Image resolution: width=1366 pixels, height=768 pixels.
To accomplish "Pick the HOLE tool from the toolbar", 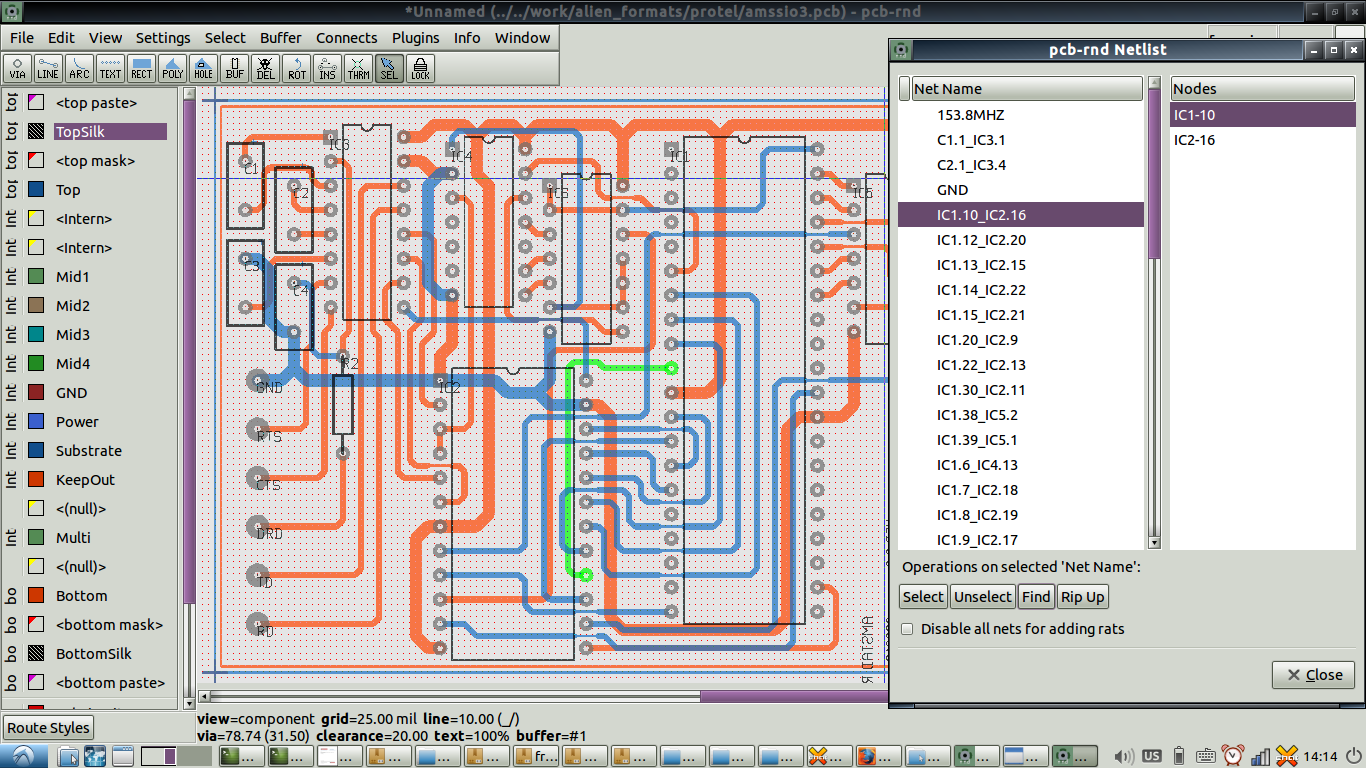I will tap(202, 68).
